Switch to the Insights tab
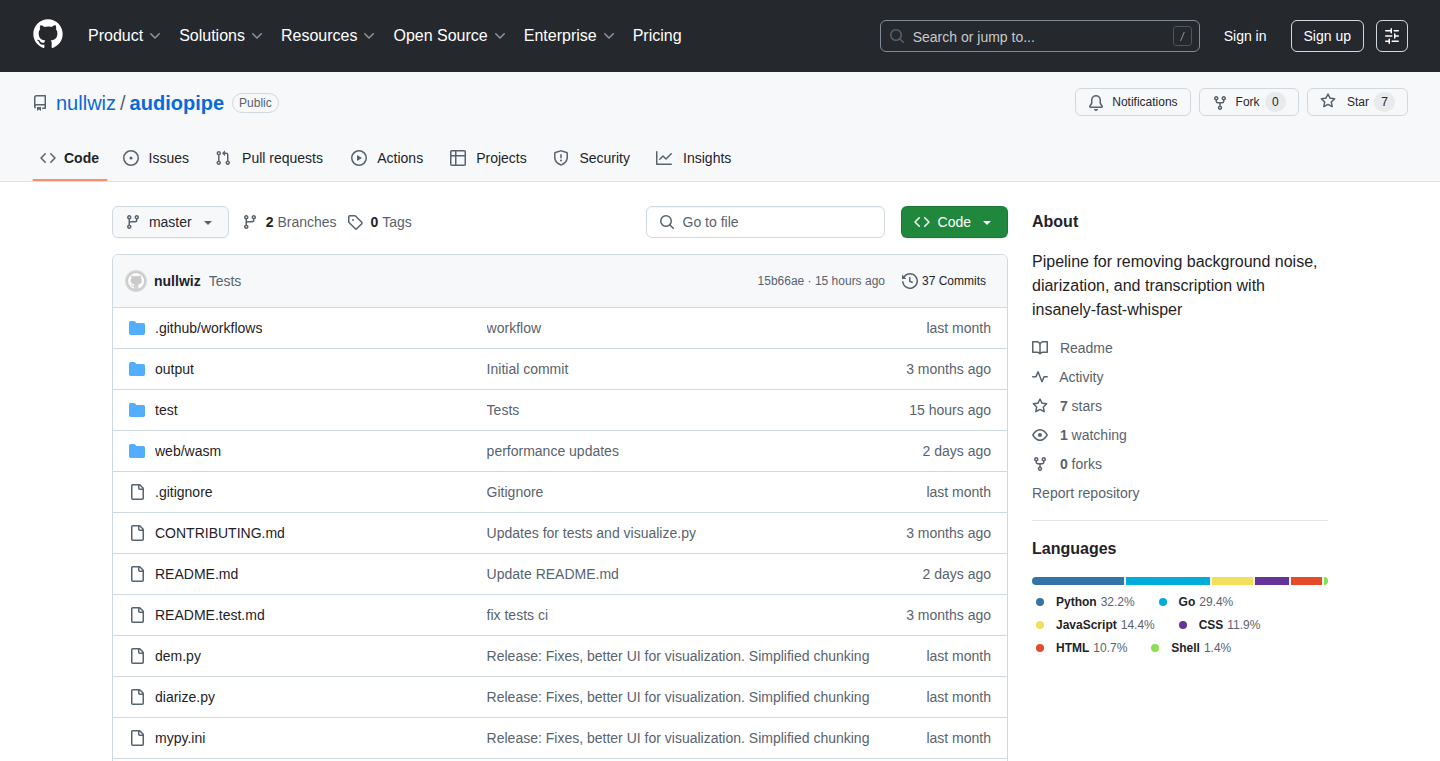 point(694,158)
